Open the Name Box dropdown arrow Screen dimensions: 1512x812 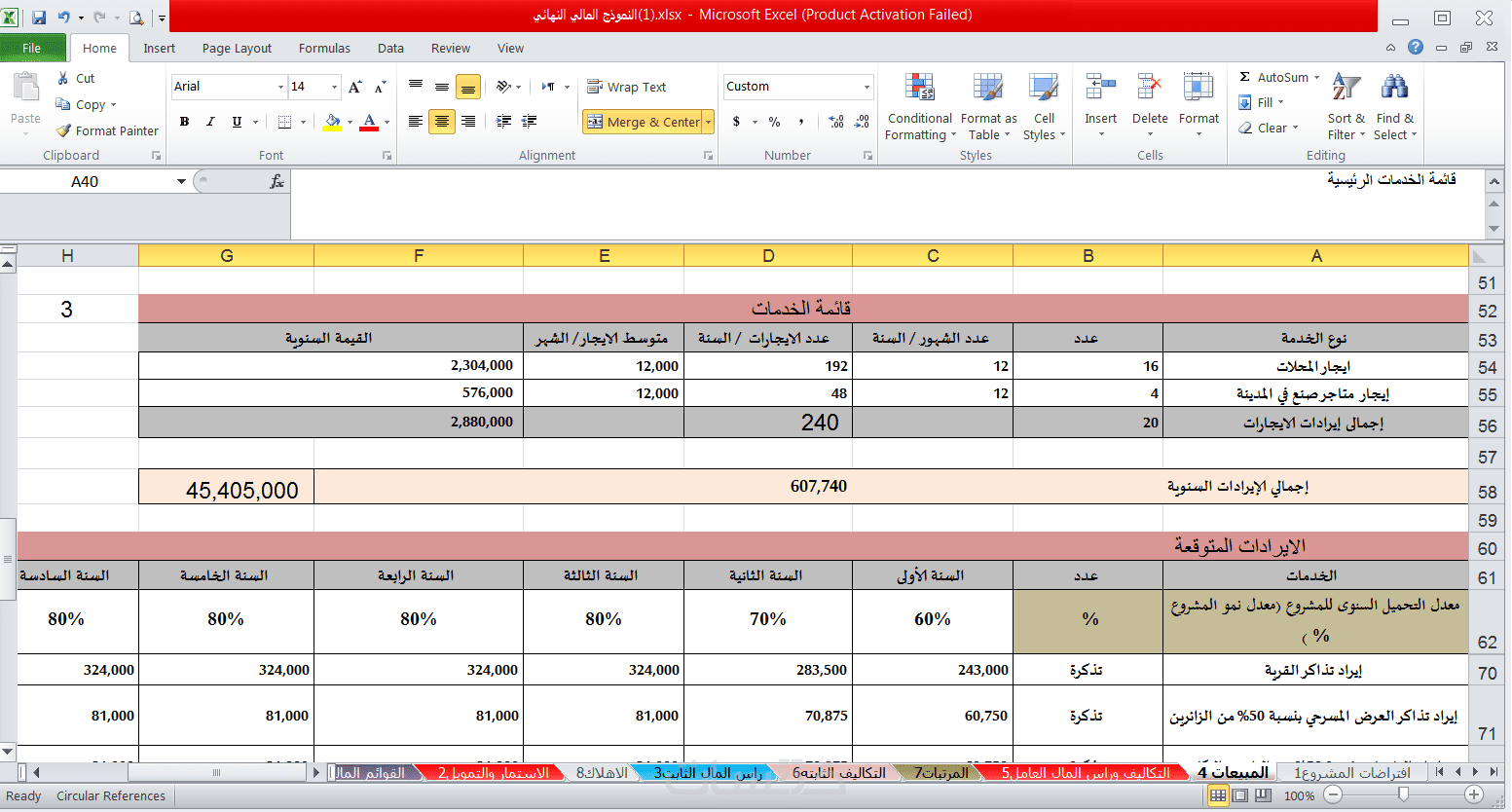(181, 181)
